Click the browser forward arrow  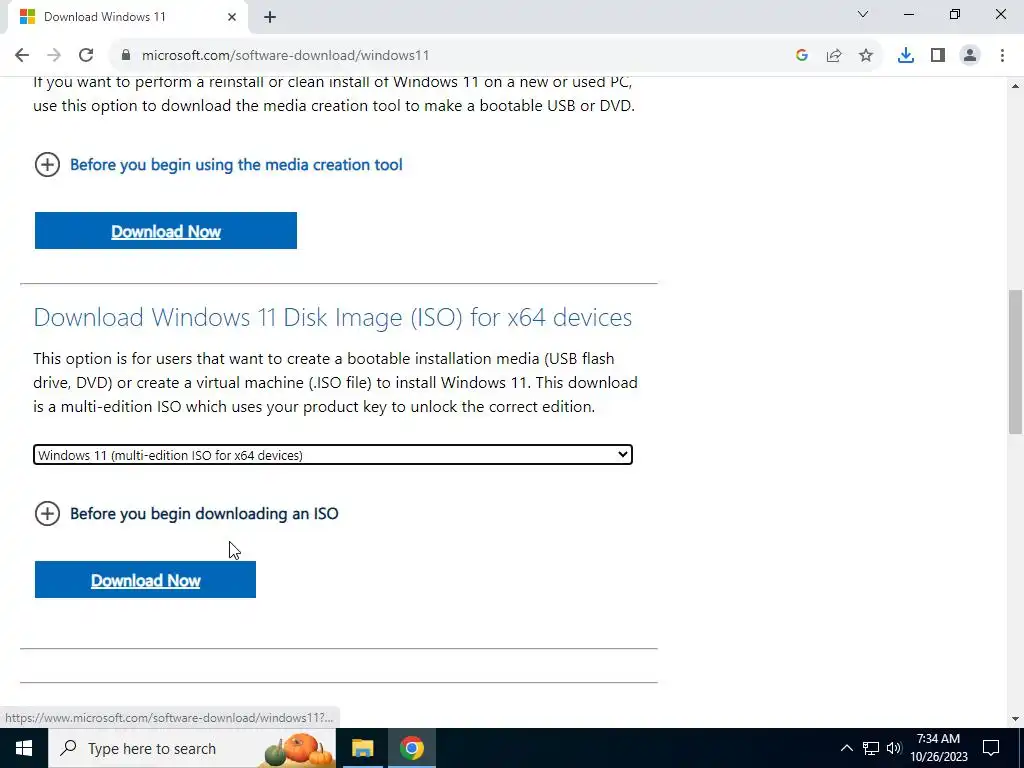(54, 56)
